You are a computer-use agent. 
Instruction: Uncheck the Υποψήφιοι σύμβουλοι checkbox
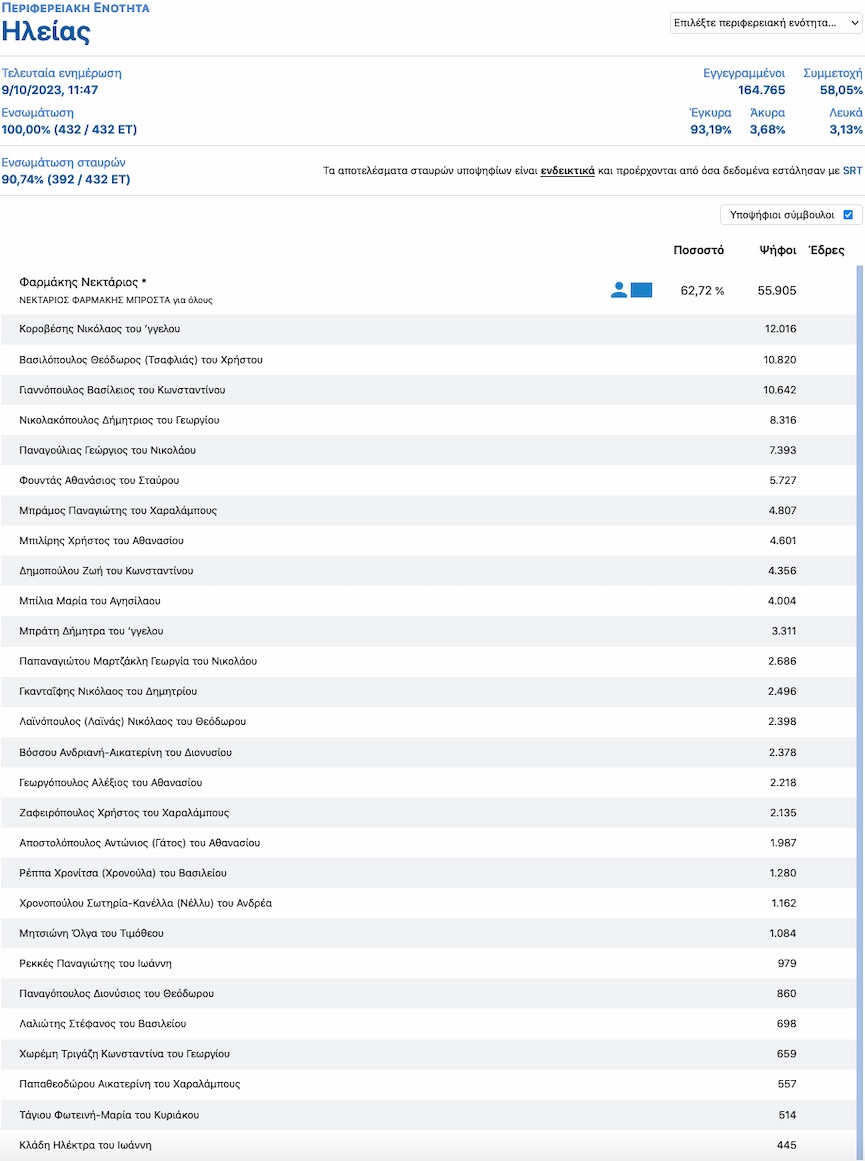[x=848, y=215]
